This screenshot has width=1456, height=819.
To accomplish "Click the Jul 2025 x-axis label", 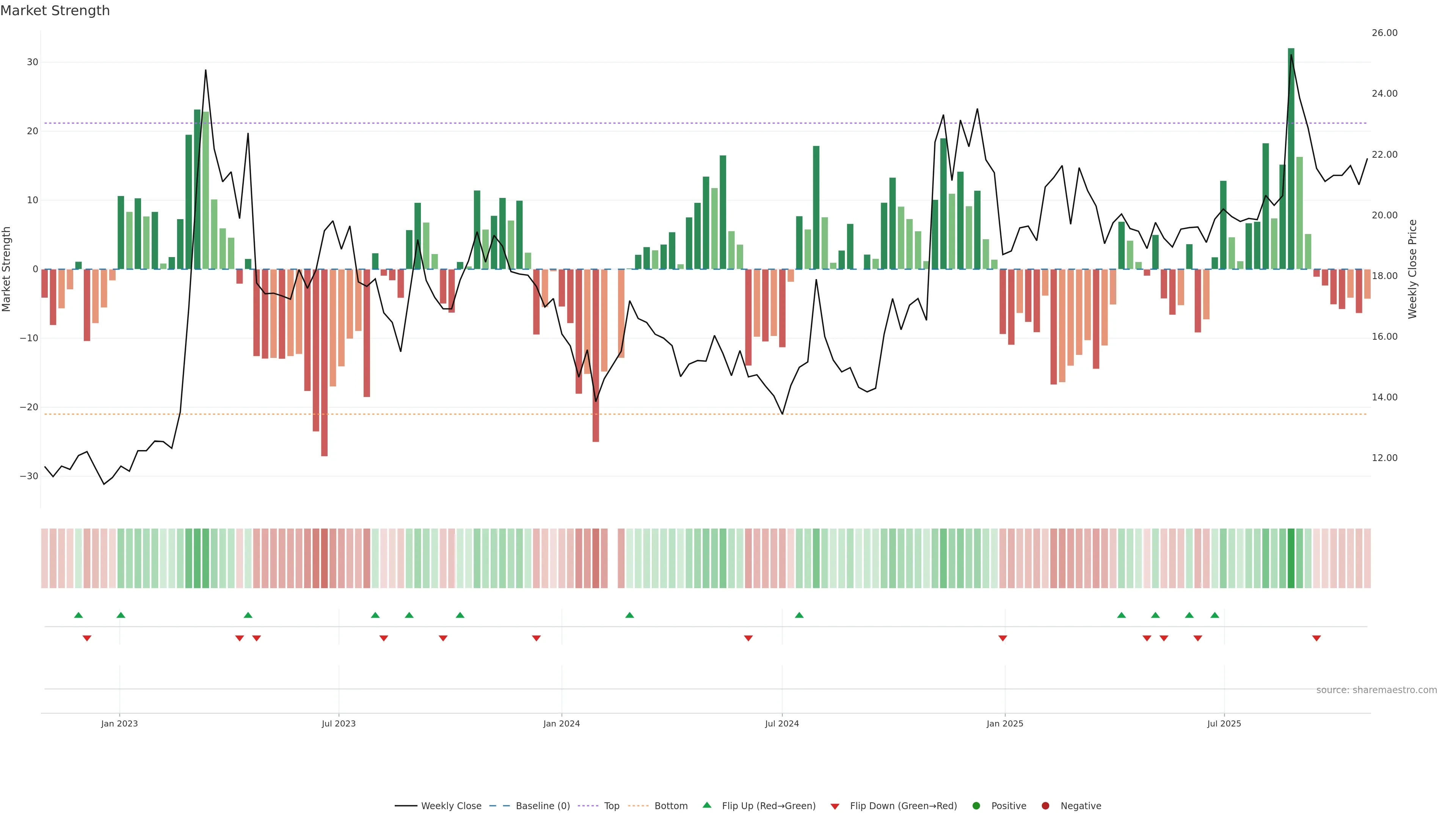I will pos(1224,723).
